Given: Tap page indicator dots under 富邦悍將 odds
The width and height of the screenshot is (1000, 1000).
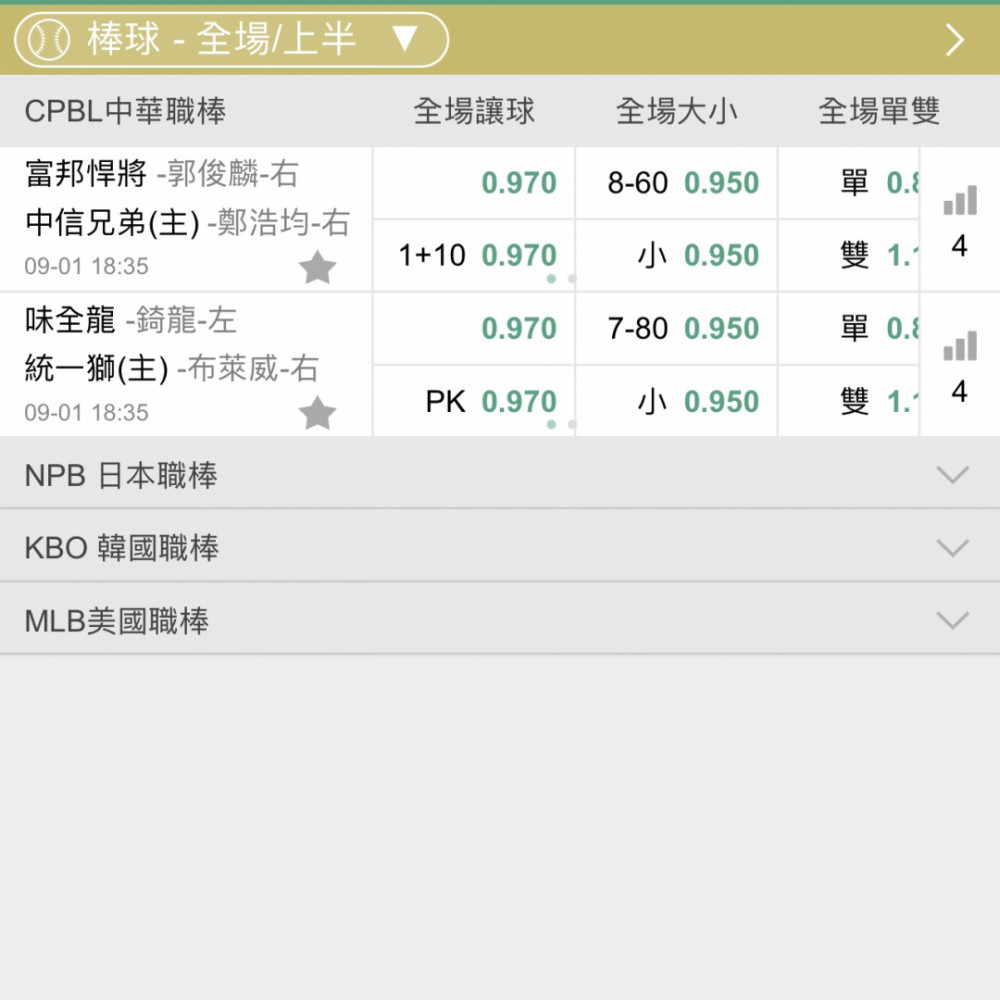Looking at the screenshot, I should point(562,279).
